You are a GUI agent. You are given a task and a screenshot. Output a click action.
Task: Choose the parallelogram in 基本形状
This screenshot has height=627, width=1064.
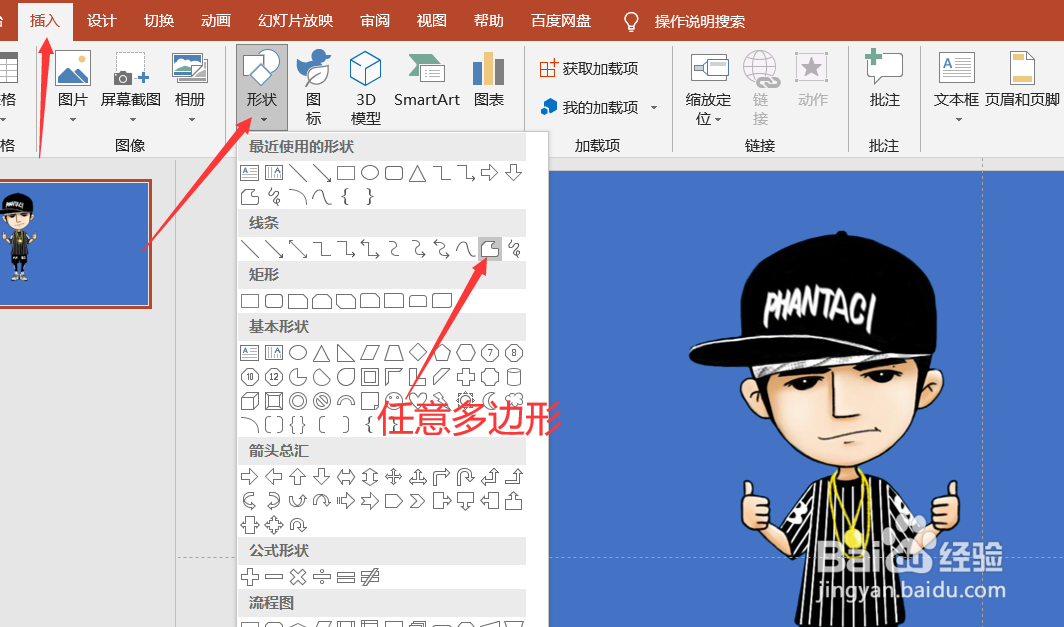(x=370, y=353)
